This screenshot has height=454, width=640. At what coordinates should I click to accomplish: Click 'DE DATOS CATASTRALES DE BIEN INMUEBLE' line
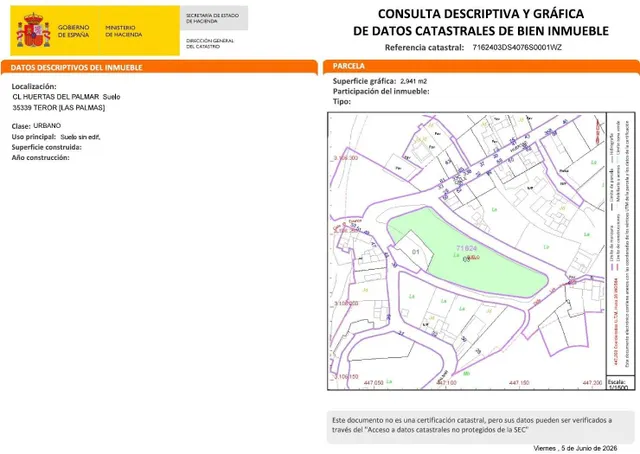(x=481, y=31)
